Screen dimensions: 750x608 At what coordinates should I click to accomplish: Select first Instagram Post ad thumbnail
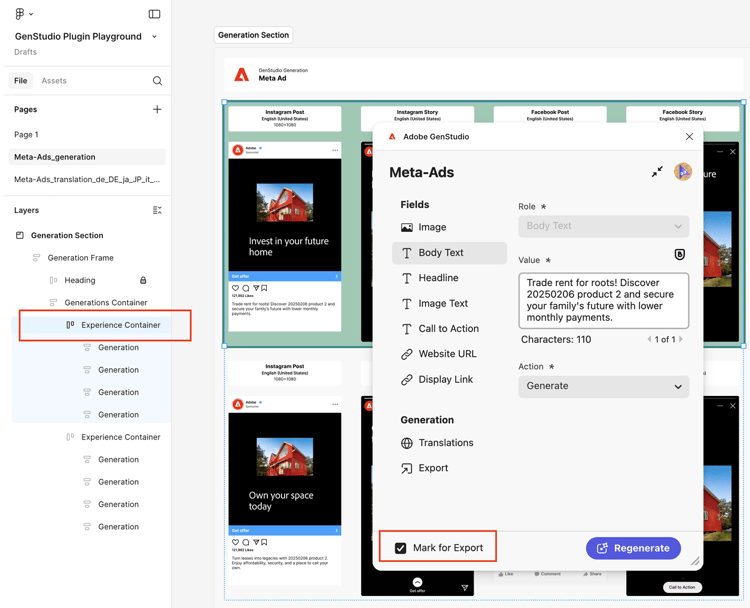(285, 236)
